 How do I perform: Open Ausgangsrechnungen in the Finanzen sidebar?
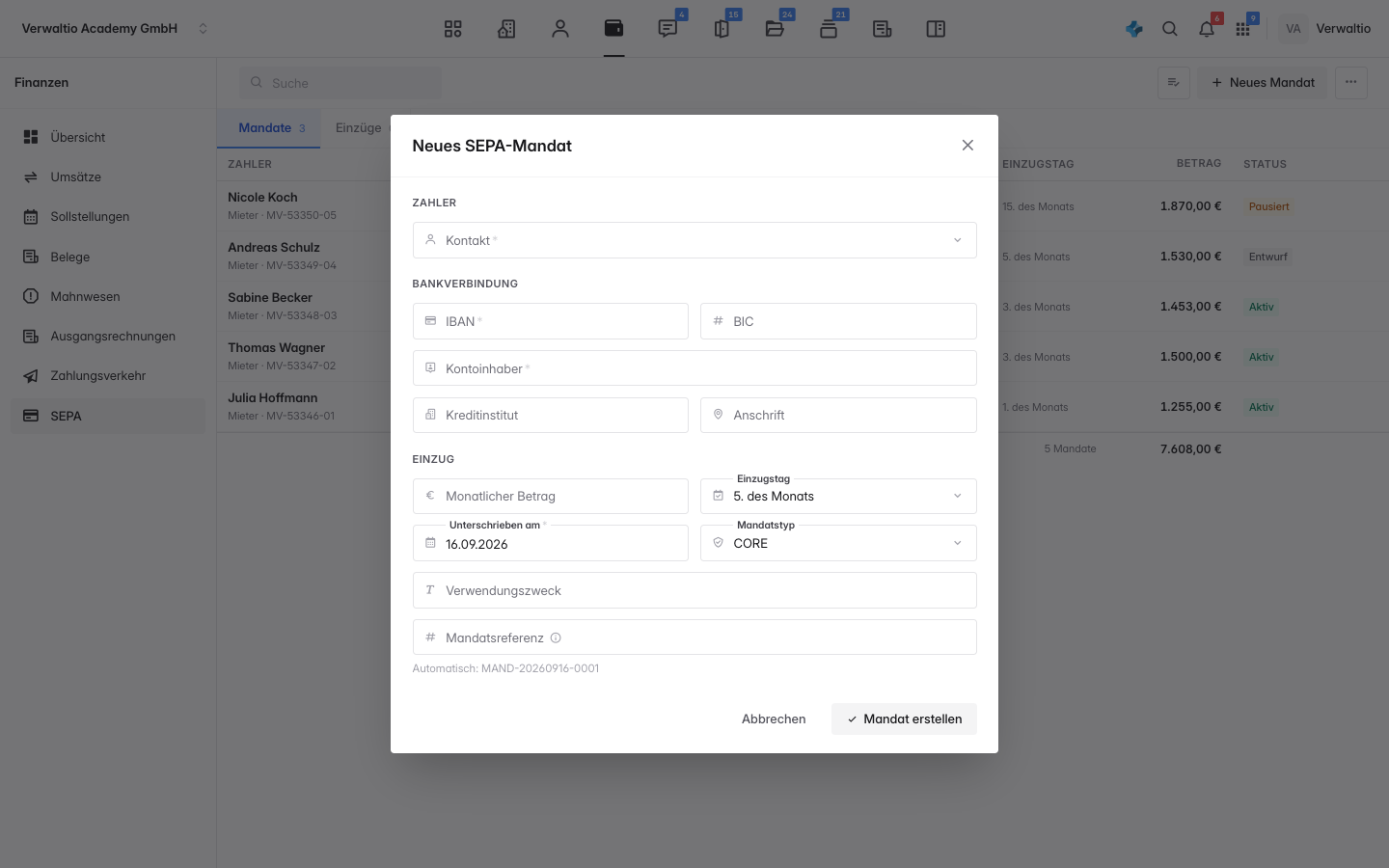(x=108, y=337)
